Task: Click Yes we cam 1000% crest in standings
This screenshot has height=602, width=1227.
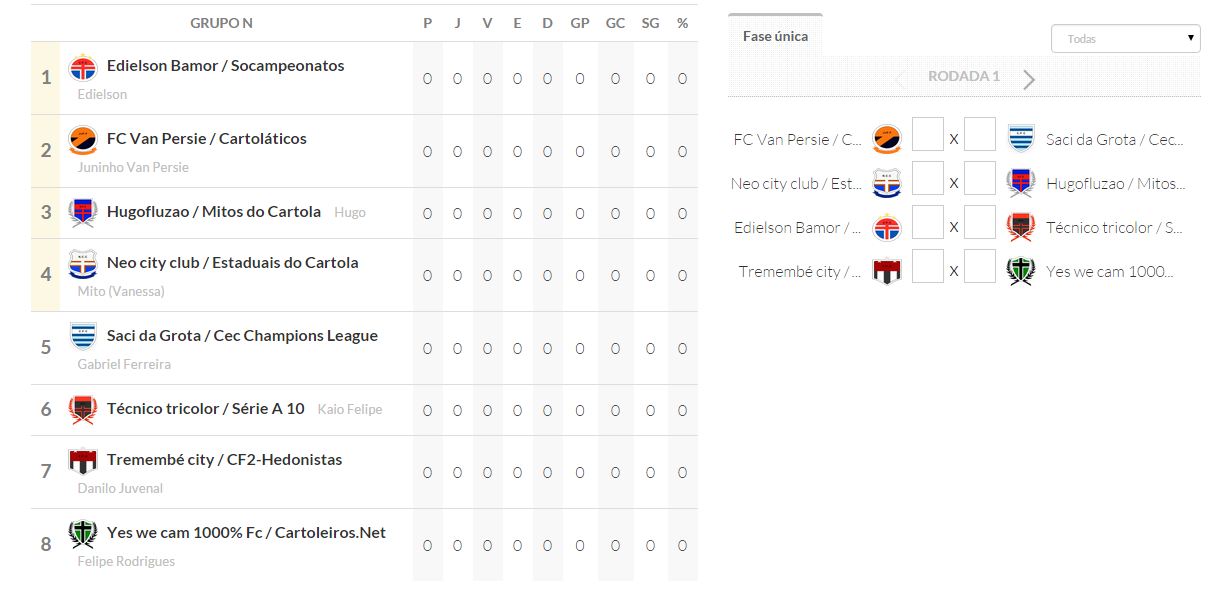Action: 83,534
